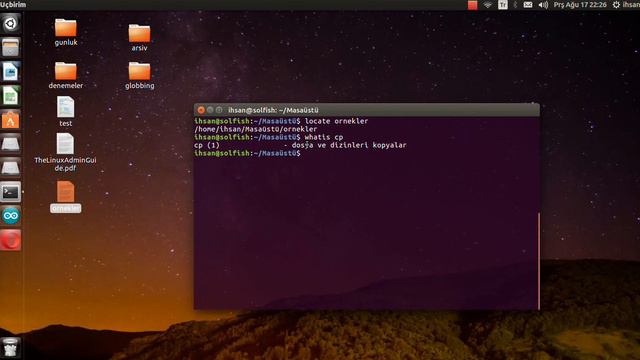640x360 pixels.
Task: Close the terminal window
Action: pos(201,110)
